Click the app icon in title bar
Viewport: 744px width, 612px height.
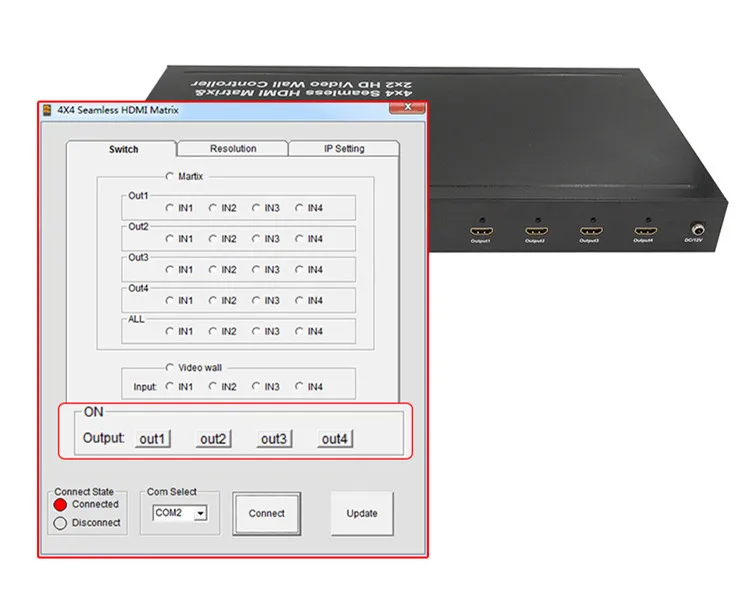47,110
